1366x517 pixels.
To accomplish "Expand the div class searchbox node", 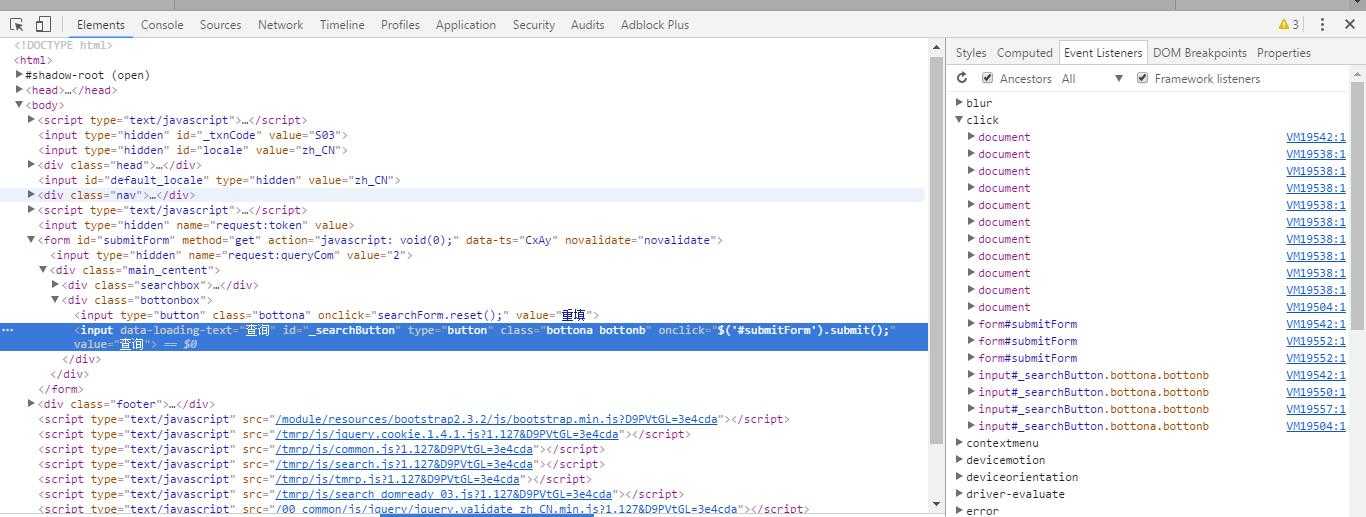I will 55,285.
